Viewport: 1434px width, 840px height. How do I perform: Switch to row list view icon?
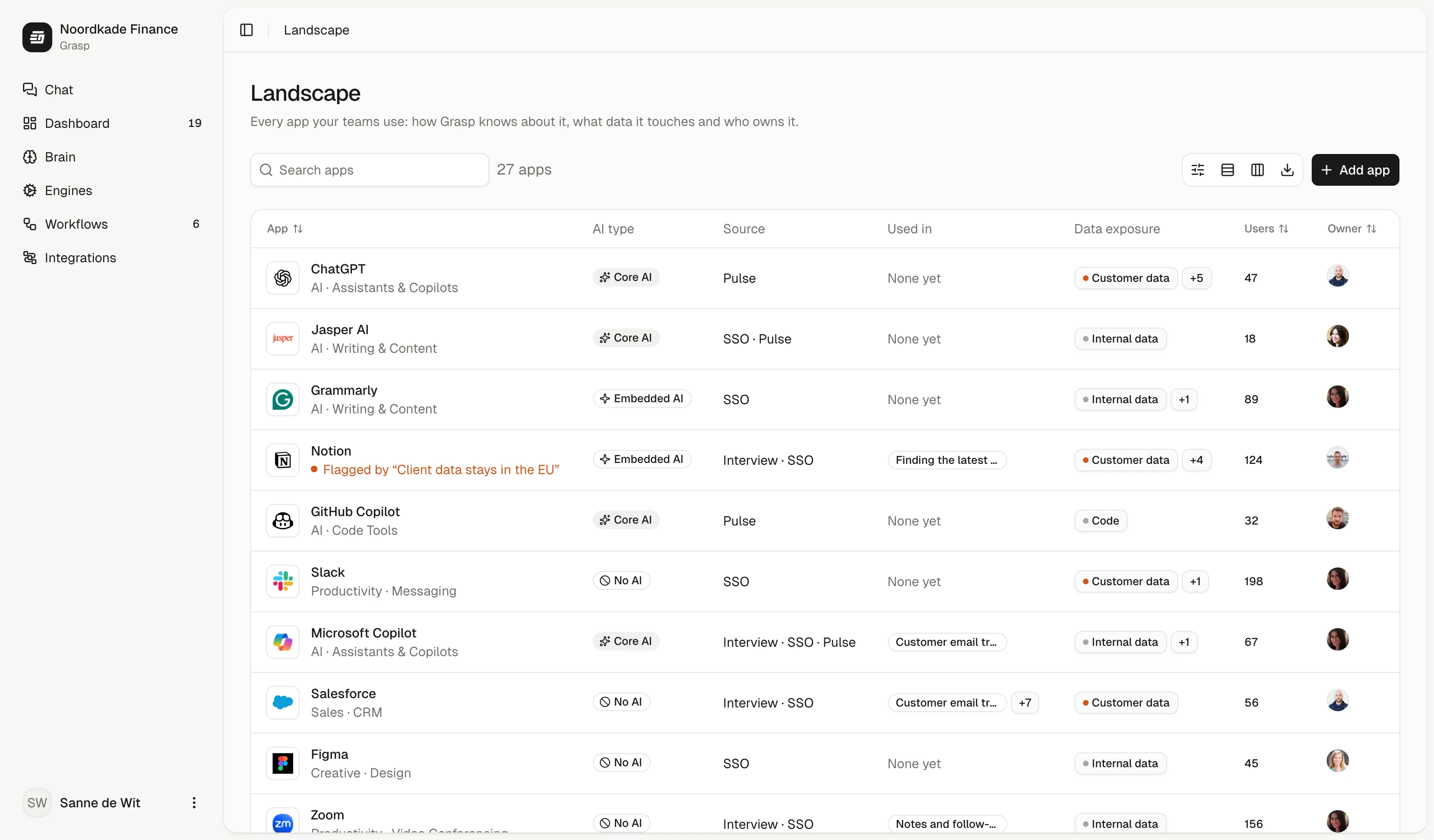point(1227,170)
